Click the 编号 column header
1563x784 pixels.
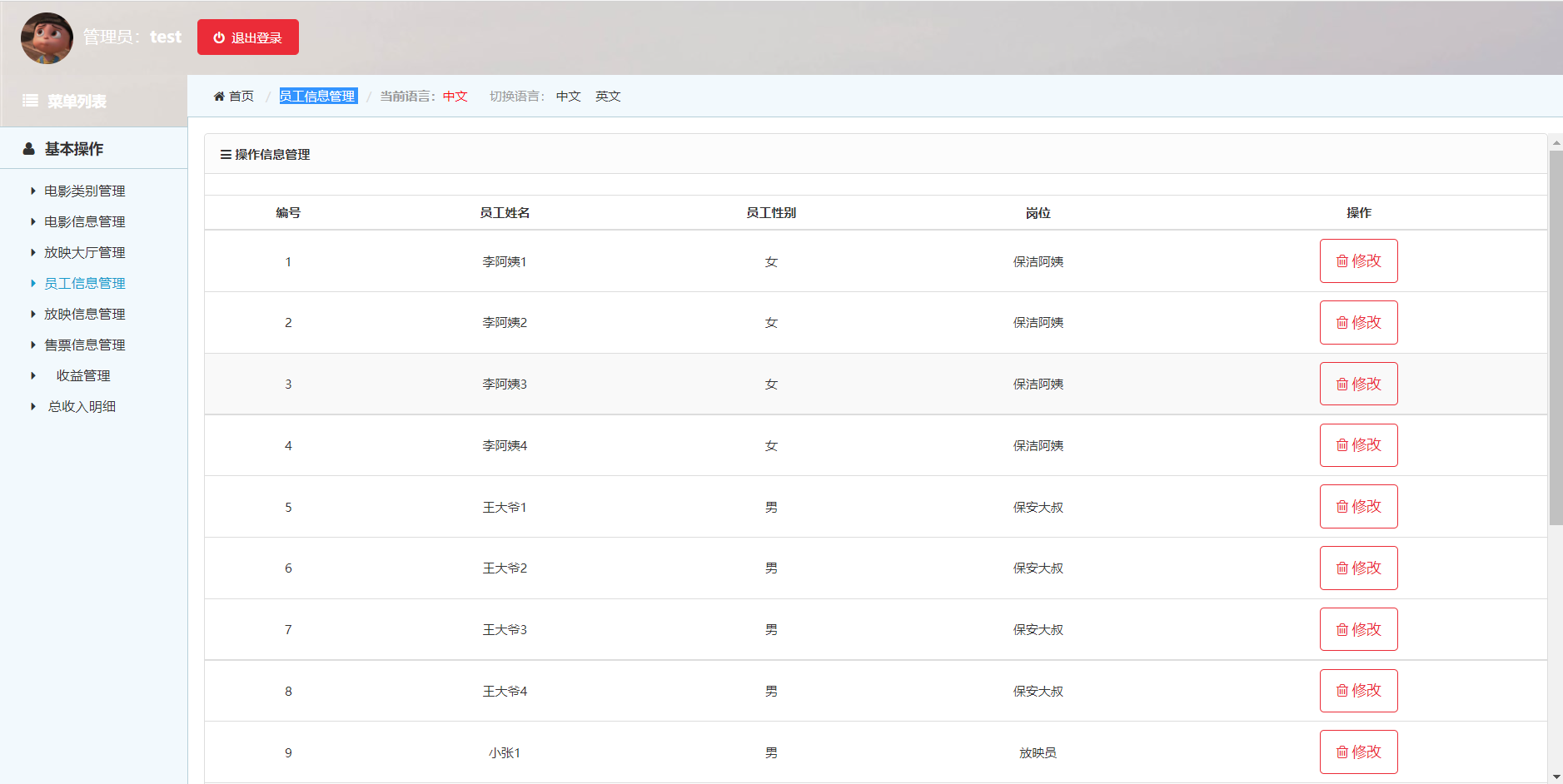288,213
